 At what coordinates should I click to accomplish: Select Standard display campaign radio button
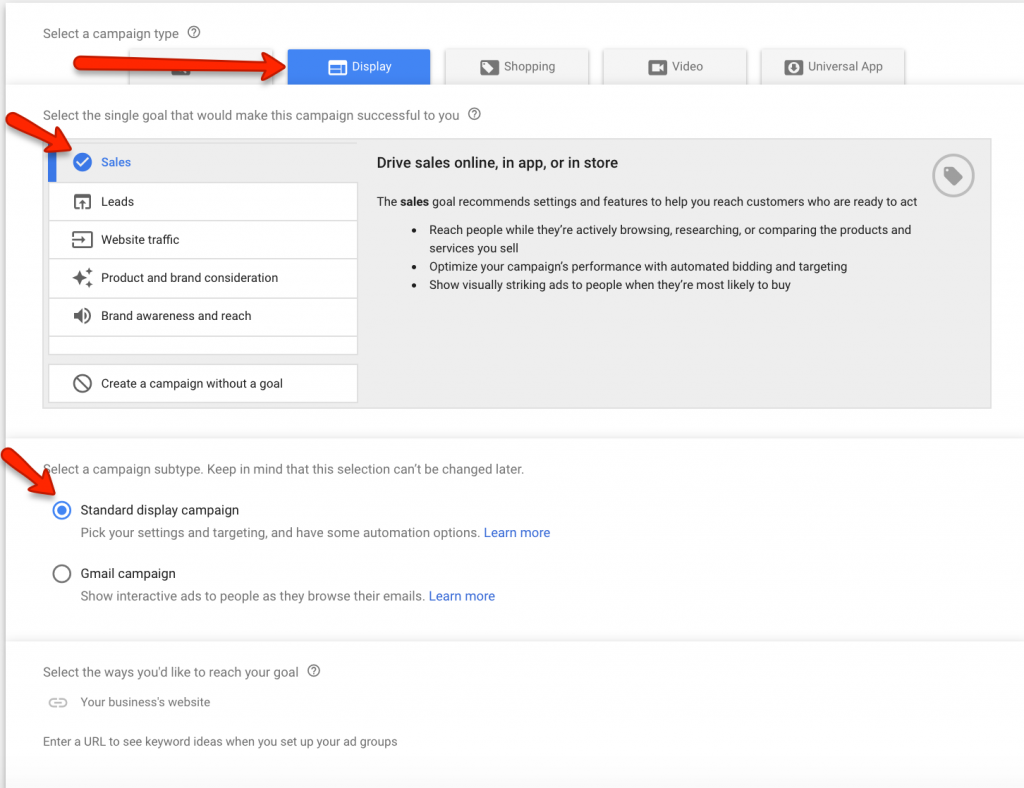[x=62, y=510]
